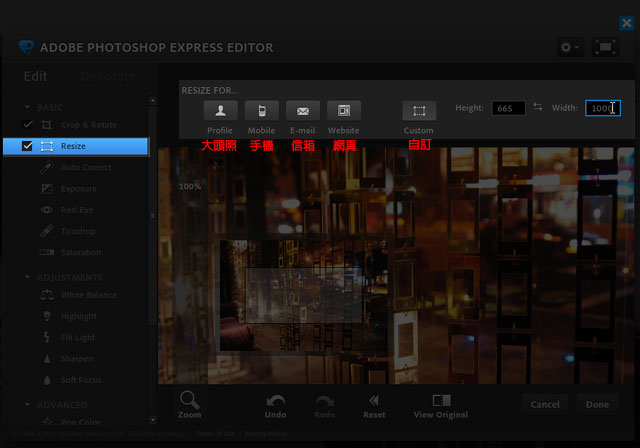This screenshot has width=640, height=448.
Task: Toggle the Crop & Rotate checkmark
Action: click(28, 124)
